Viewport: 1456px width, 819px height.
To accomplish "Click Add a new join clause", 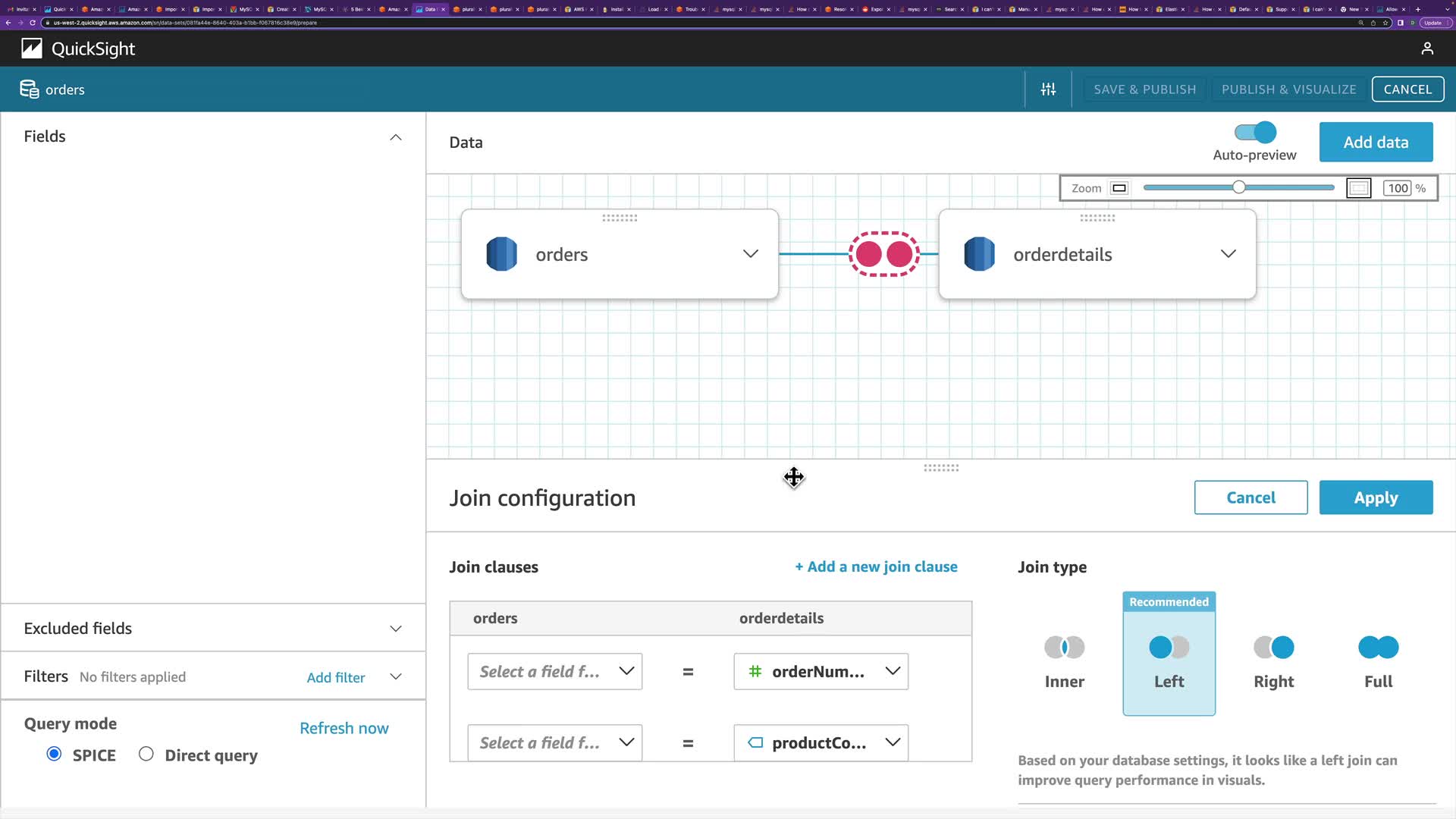I will tap(876, 566).
